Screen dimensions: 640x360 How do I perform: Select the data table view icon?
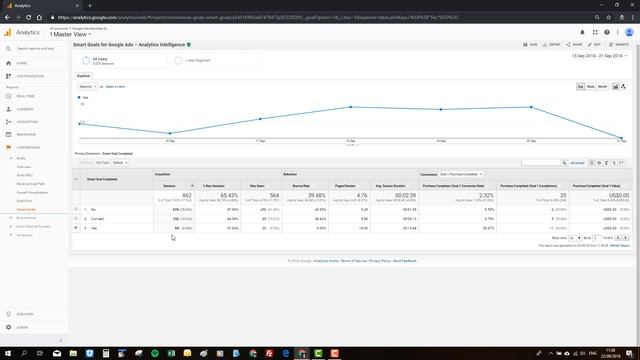click(591, 163)
